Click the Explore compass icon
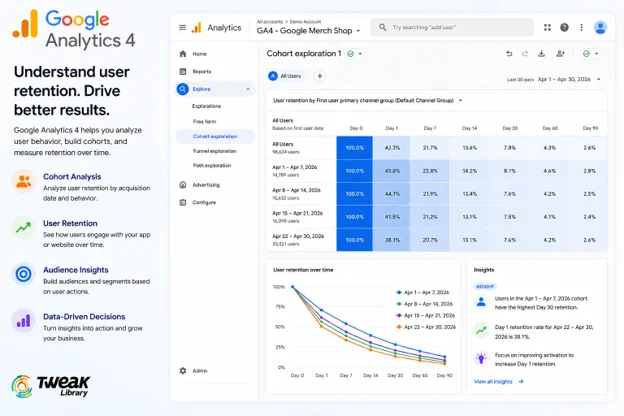The width and height of the screenshot is (624, 416). (x=183, y=89)
